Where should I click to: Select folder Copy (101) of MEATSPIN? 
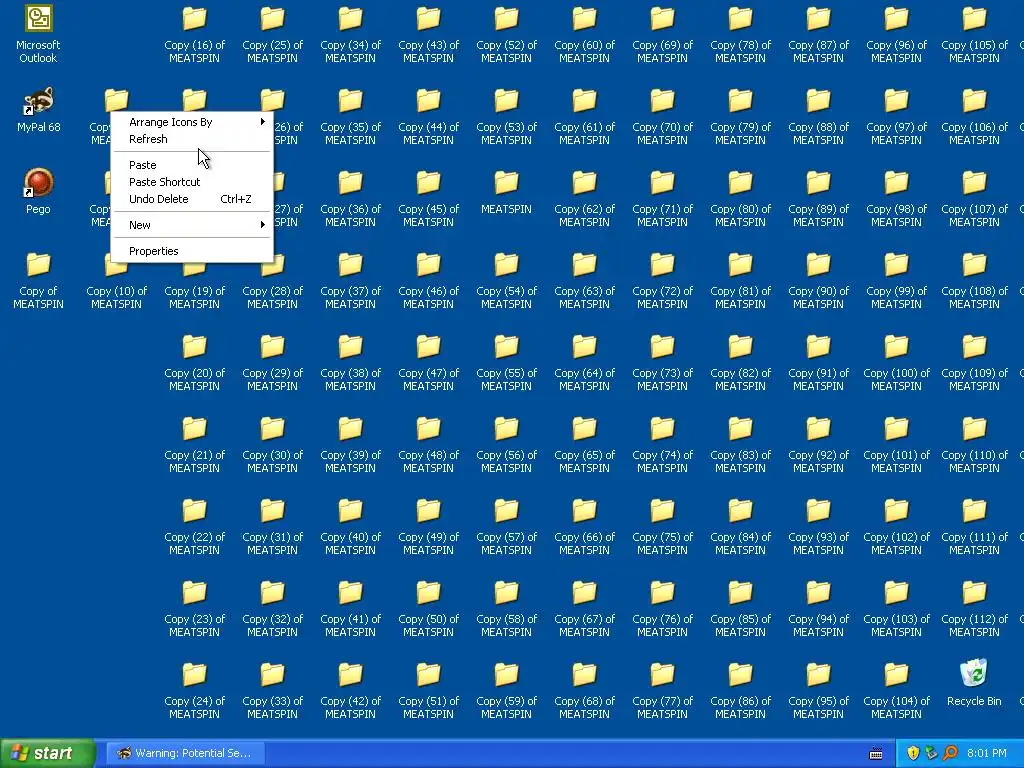(x=896, y=443)
